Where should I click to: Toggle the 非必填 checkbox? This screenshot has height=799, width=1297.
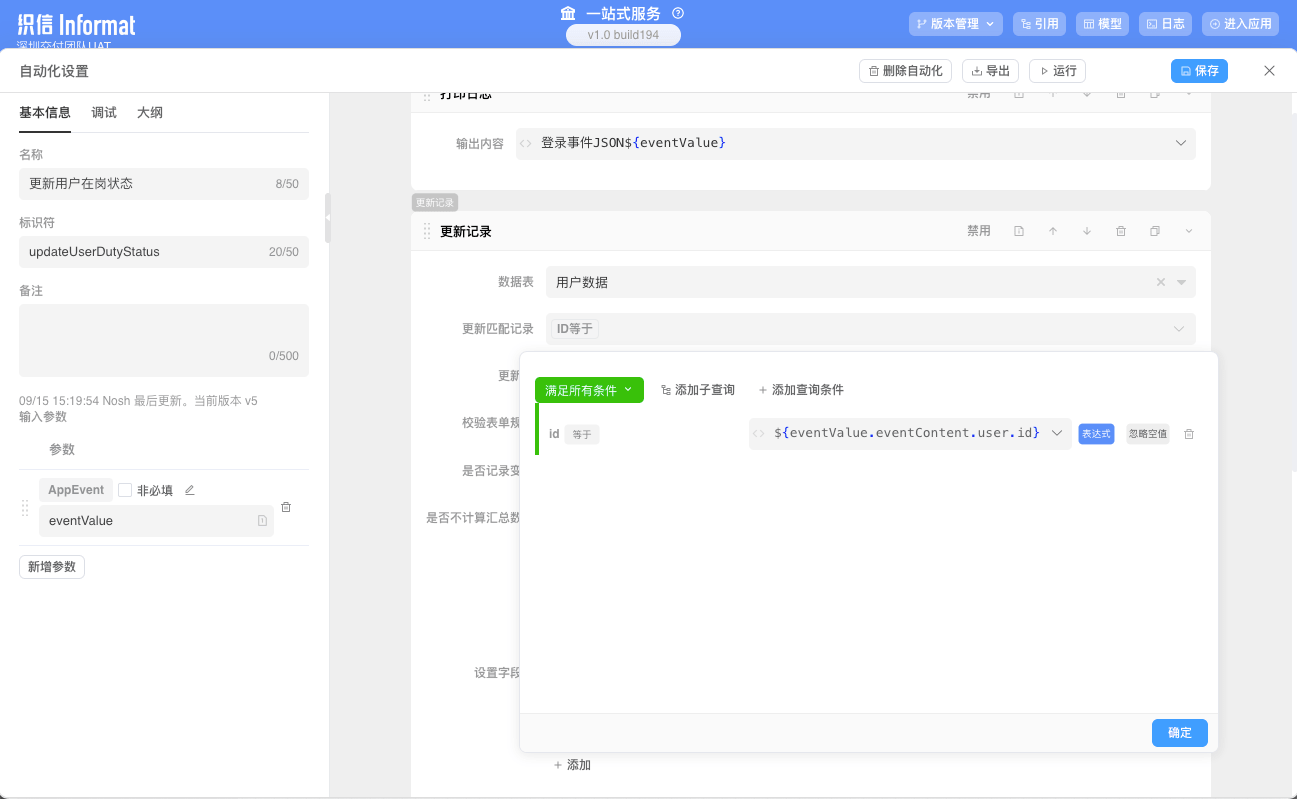pos(125,490)
